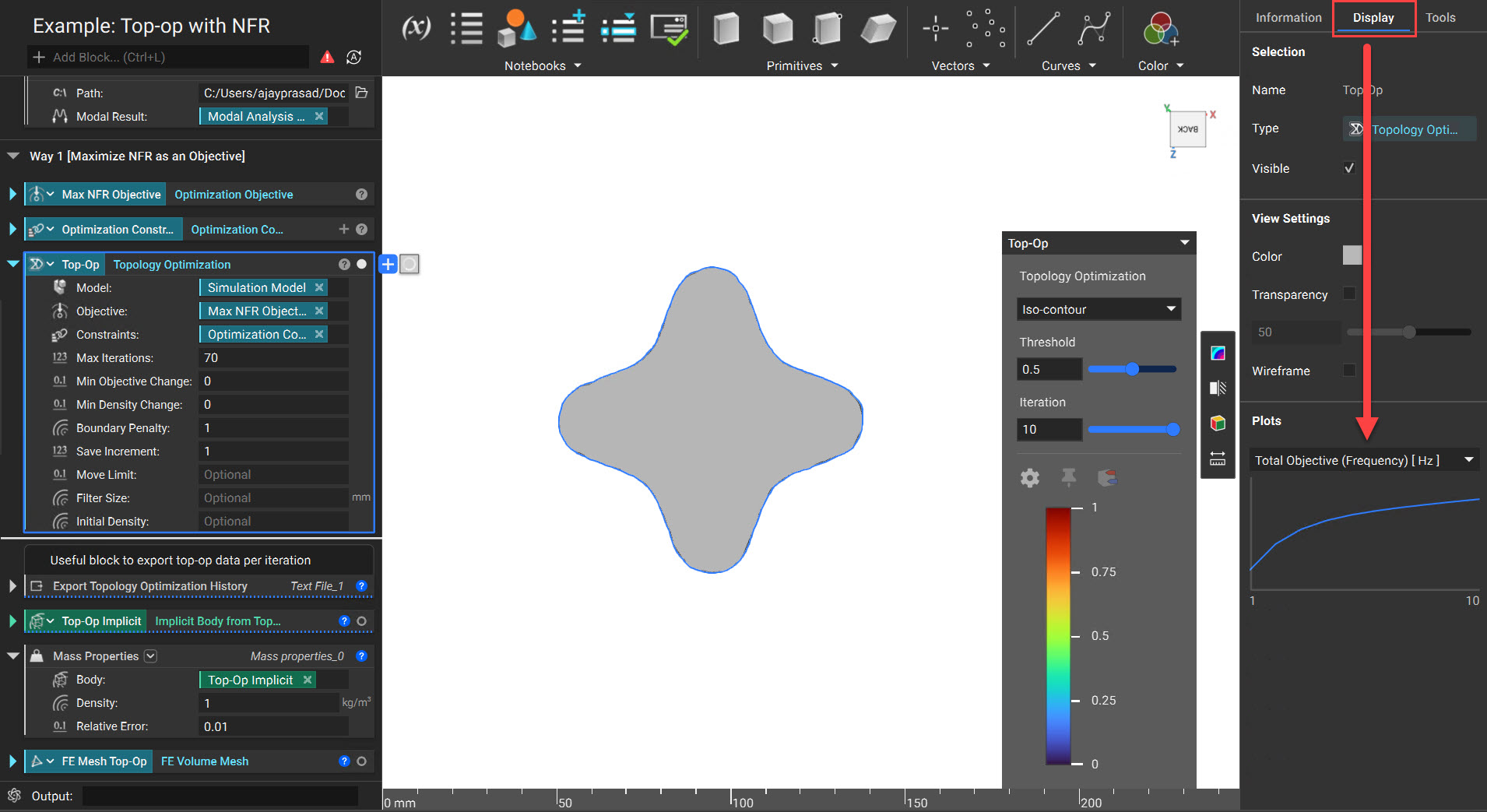Enable the Wireframe checkbox

(1349, 371)
